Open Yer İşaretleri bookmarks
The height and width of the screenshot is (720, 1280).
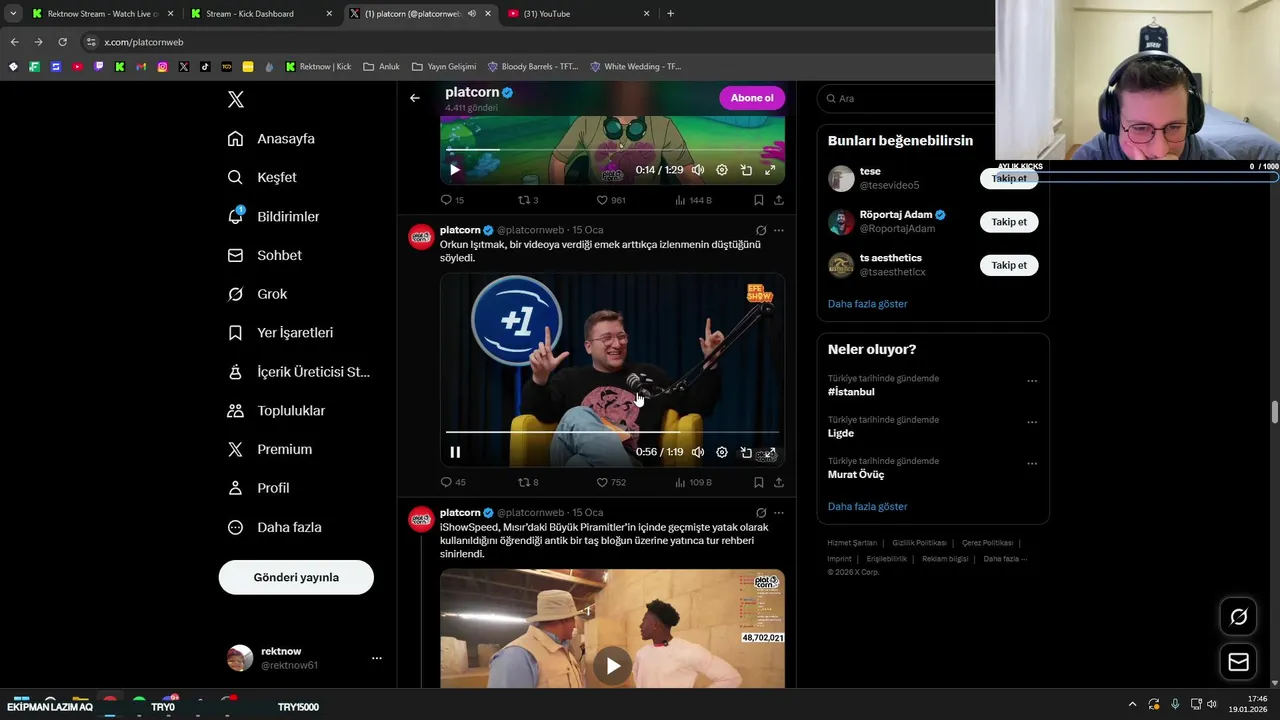pyautogui.click(x=280, y=333)
